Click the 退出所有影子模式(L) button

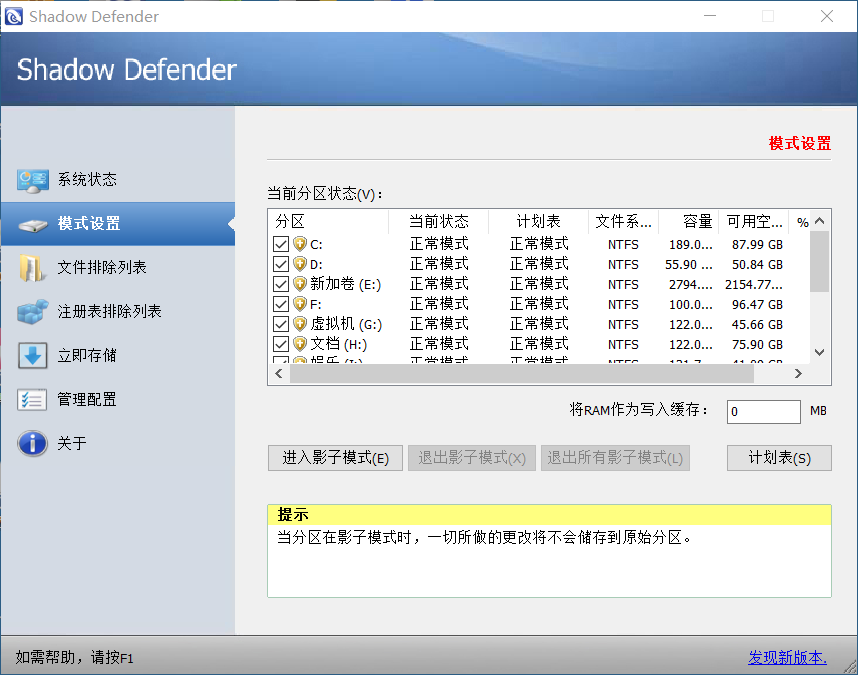(615, 458)
